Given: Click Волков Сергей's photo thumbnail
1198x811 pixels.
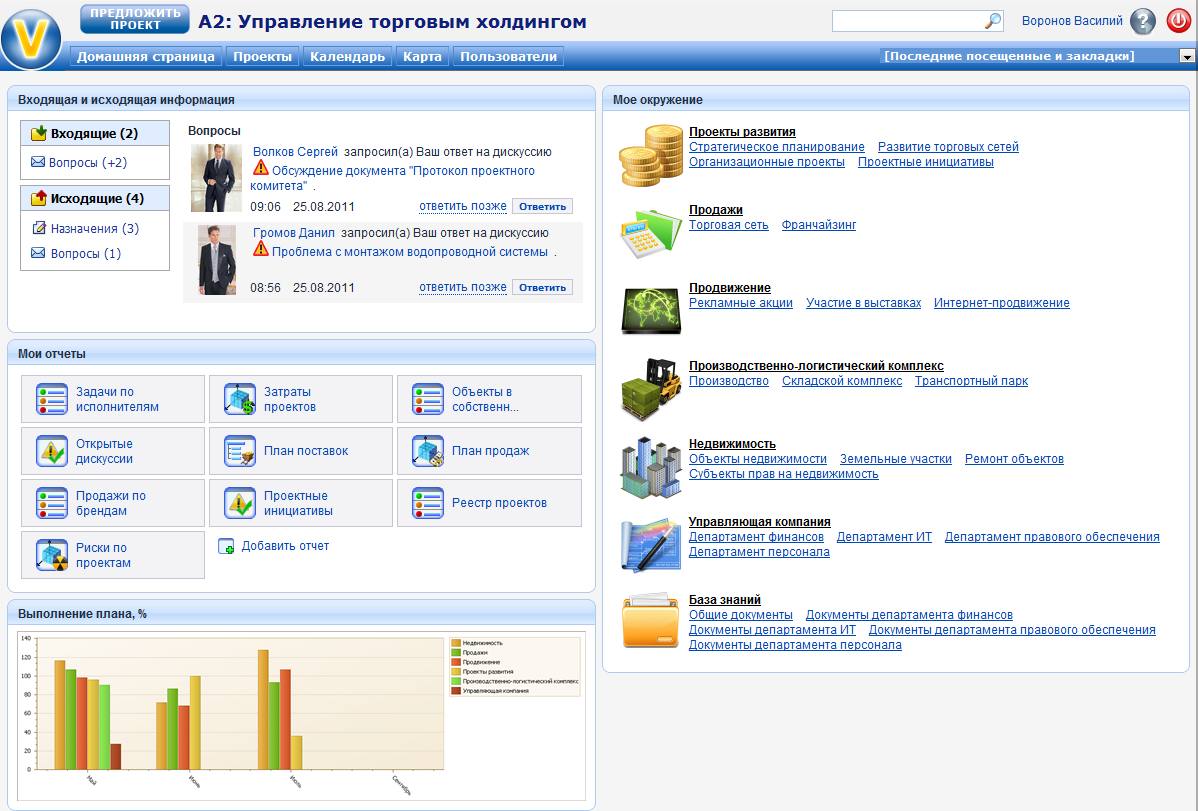Looking at the screenshot, I should 216,178.
